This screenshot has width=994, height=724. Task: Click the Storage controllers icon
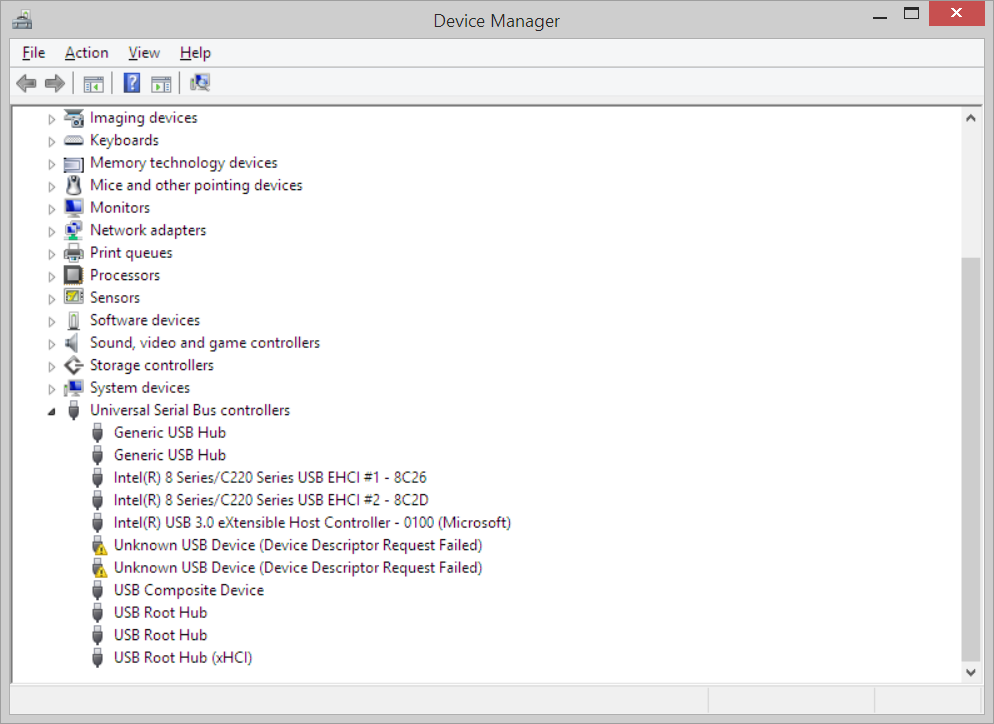(74, 365)
